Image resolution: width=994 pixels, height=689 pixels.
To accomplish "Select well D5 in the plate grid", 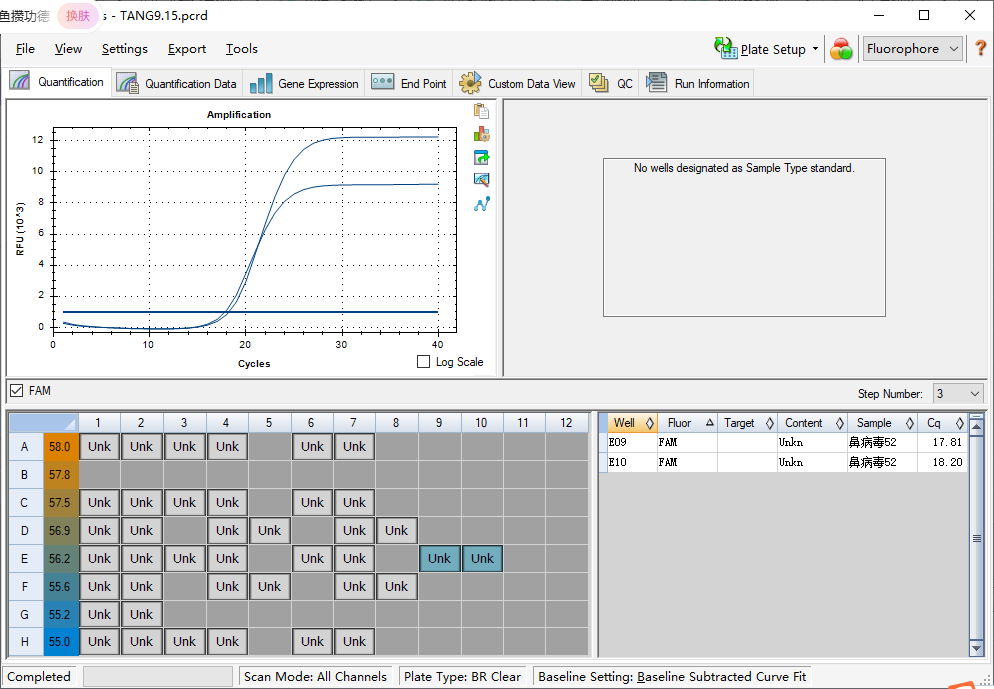I will [x=269, y=531].
